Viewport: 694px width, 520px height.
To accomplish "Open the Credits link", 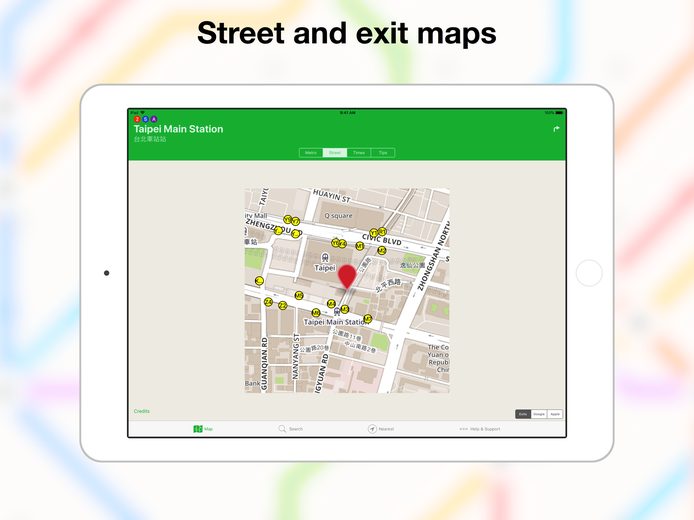I will 142,411.
